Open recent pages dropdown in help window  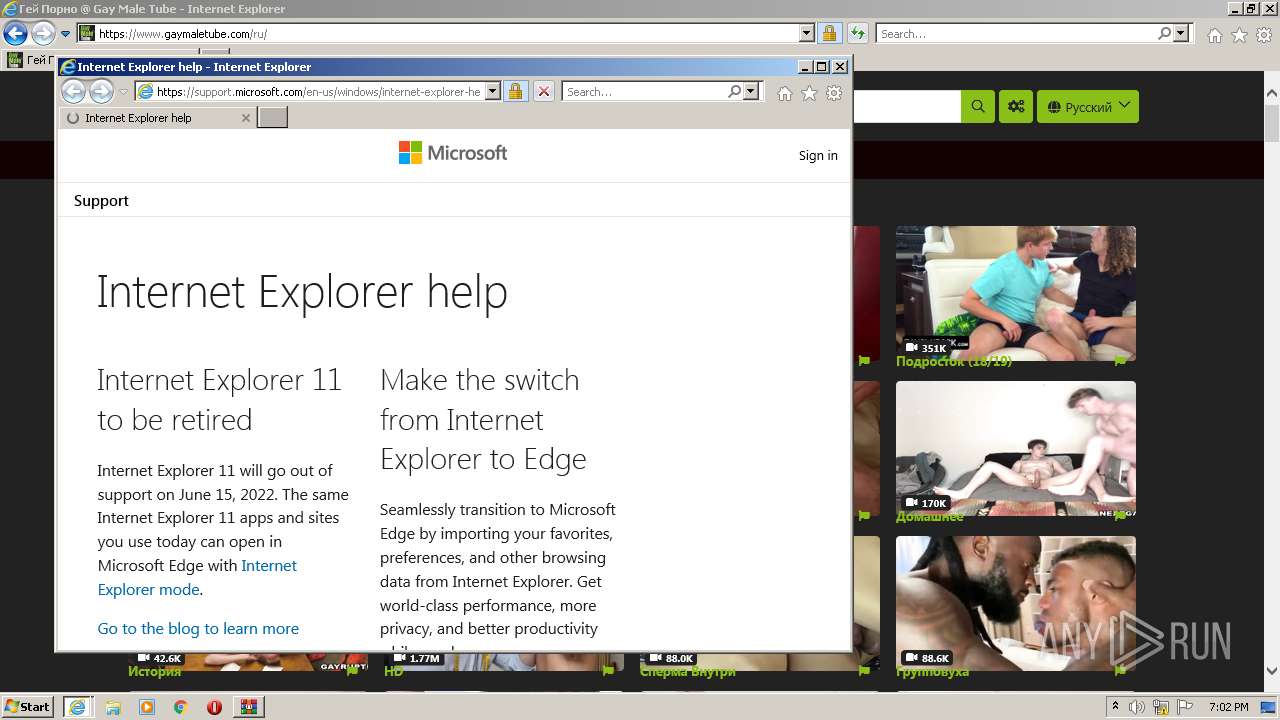point(124,92)
